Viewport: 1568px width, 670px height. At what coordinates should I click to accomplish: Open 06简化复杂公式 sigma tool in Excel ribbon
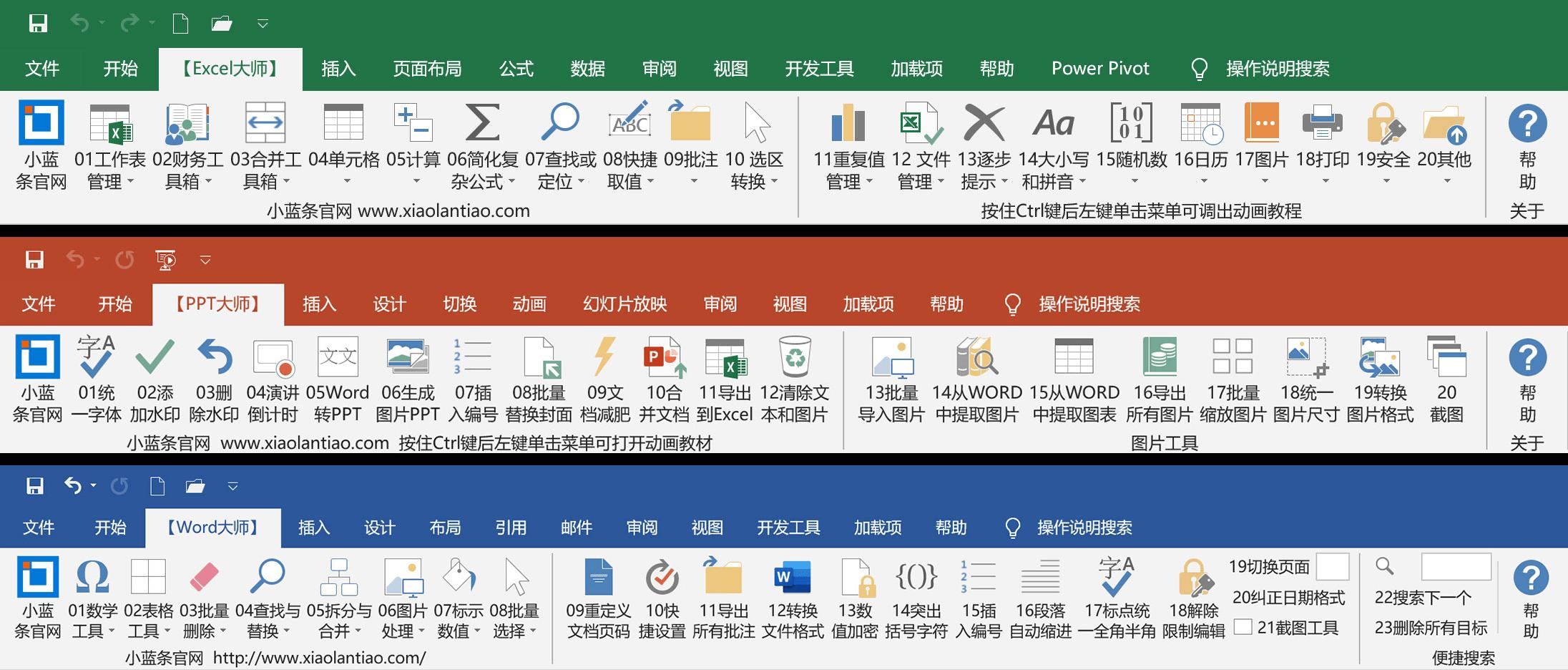click(x=483, y=146)
